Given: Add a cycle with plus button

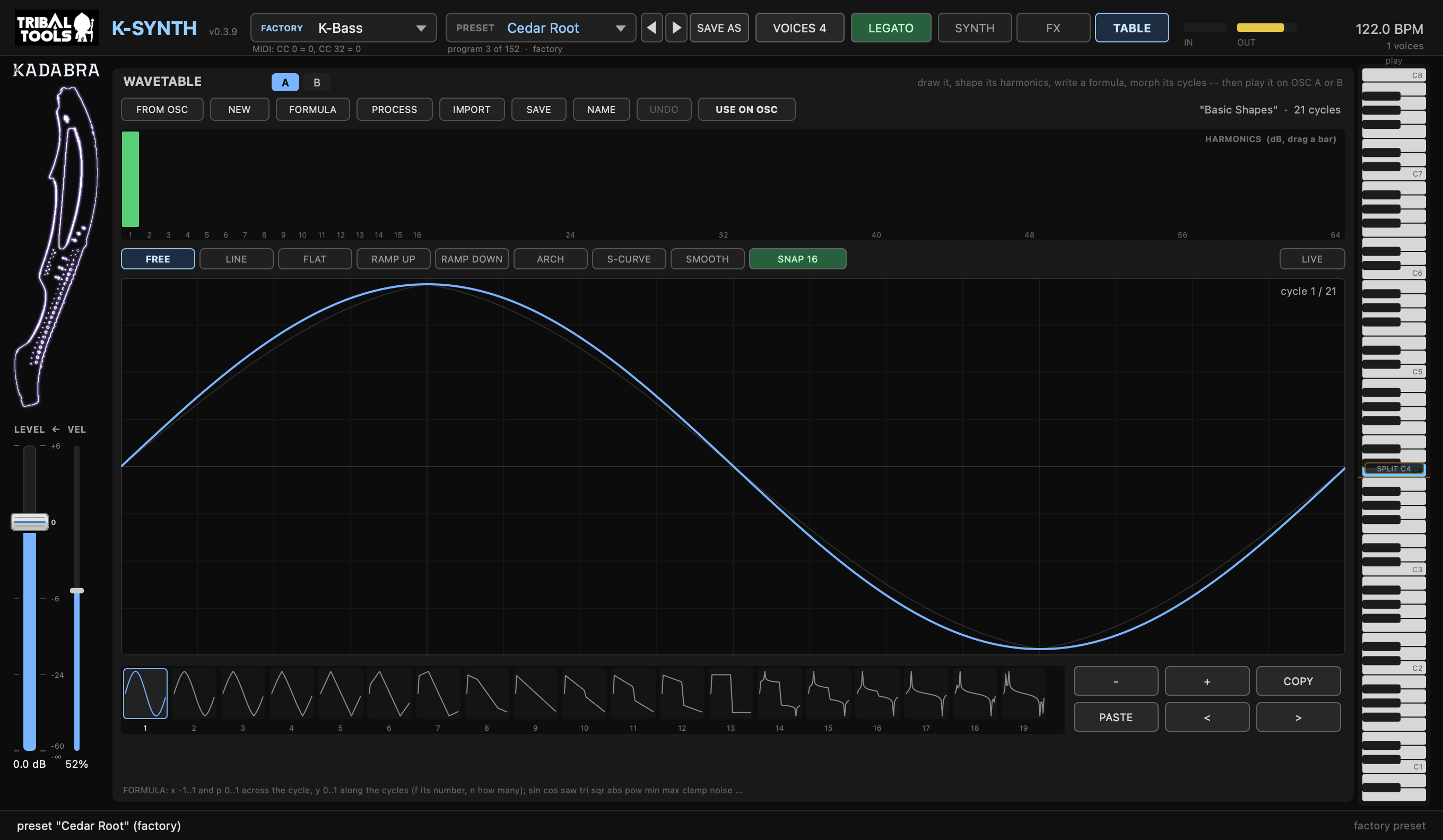Looking at the screenshot, I should (x=1207, y=681).
